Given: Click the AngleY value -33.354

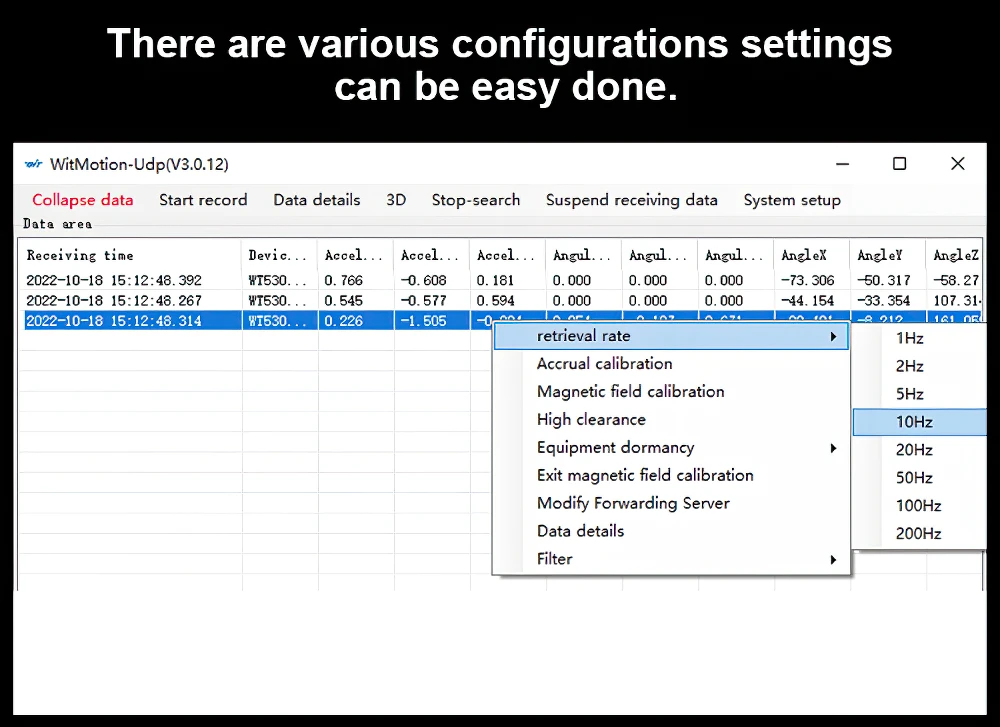Looking at the screenshot, I should pyautogui.click(x=883, y=300).
